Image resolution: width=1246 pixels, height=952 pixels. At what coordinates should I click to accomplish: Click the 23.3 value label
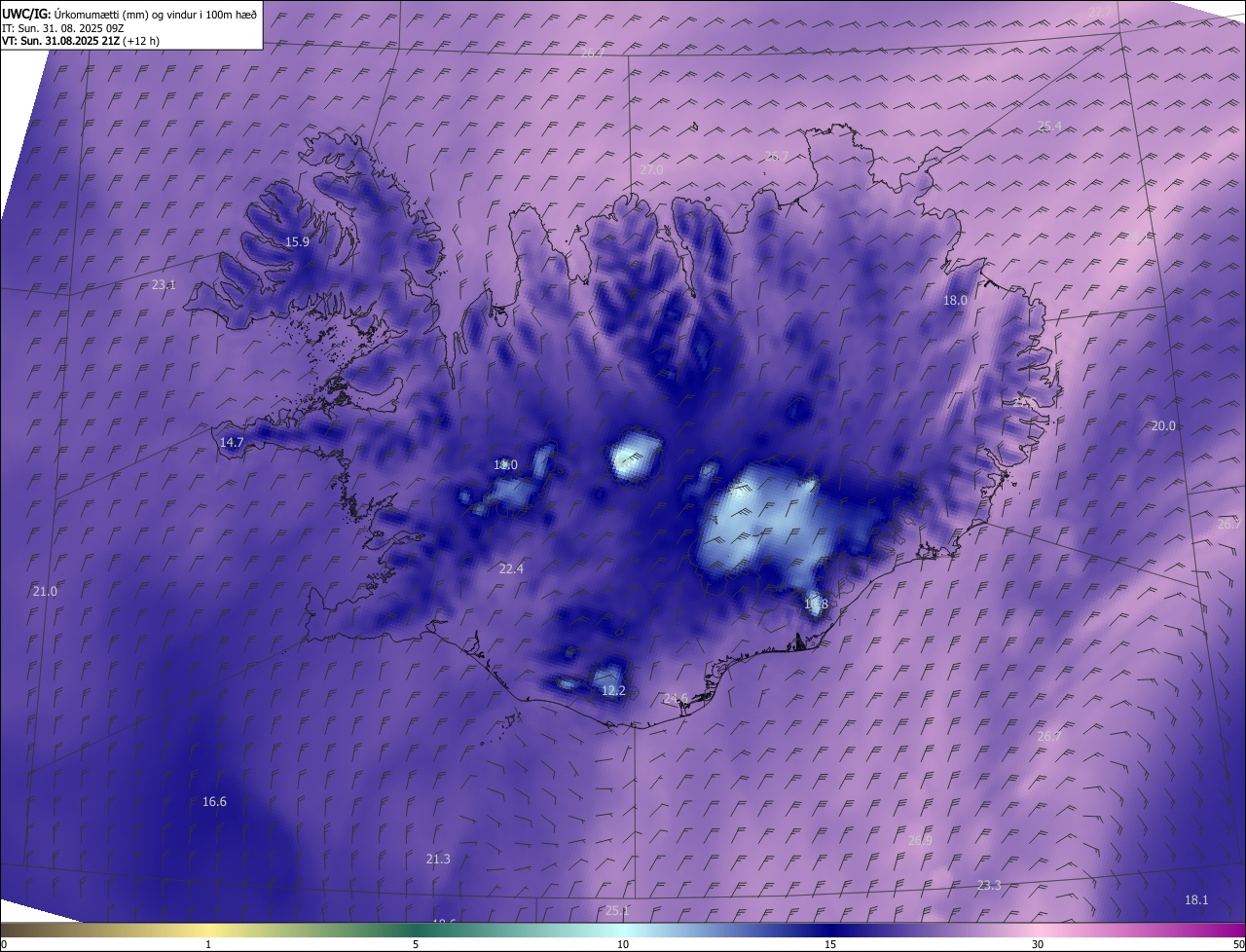click(x=989, y=886)
